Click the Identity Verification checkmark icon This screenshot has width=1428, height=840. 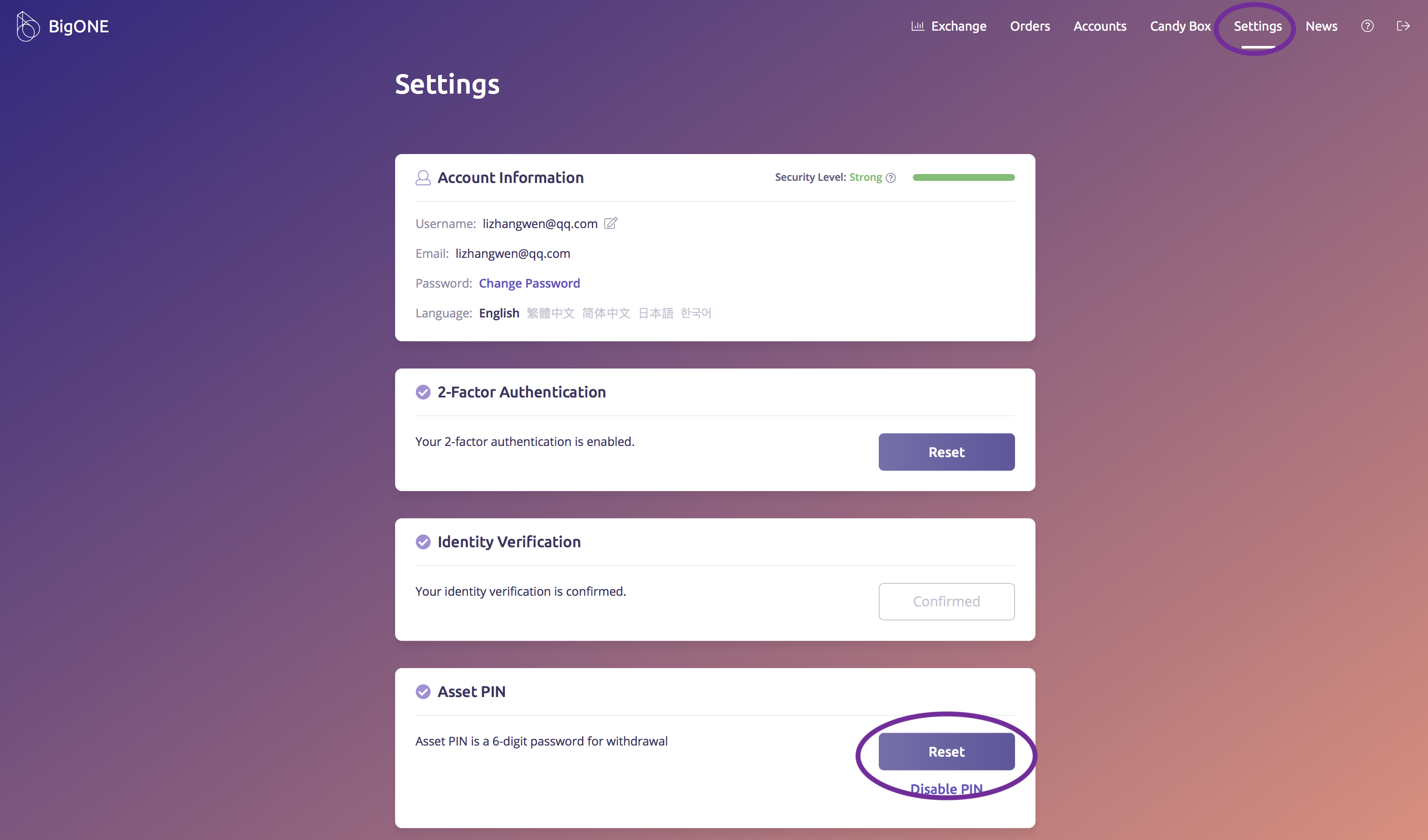click(x=423, y=542)
